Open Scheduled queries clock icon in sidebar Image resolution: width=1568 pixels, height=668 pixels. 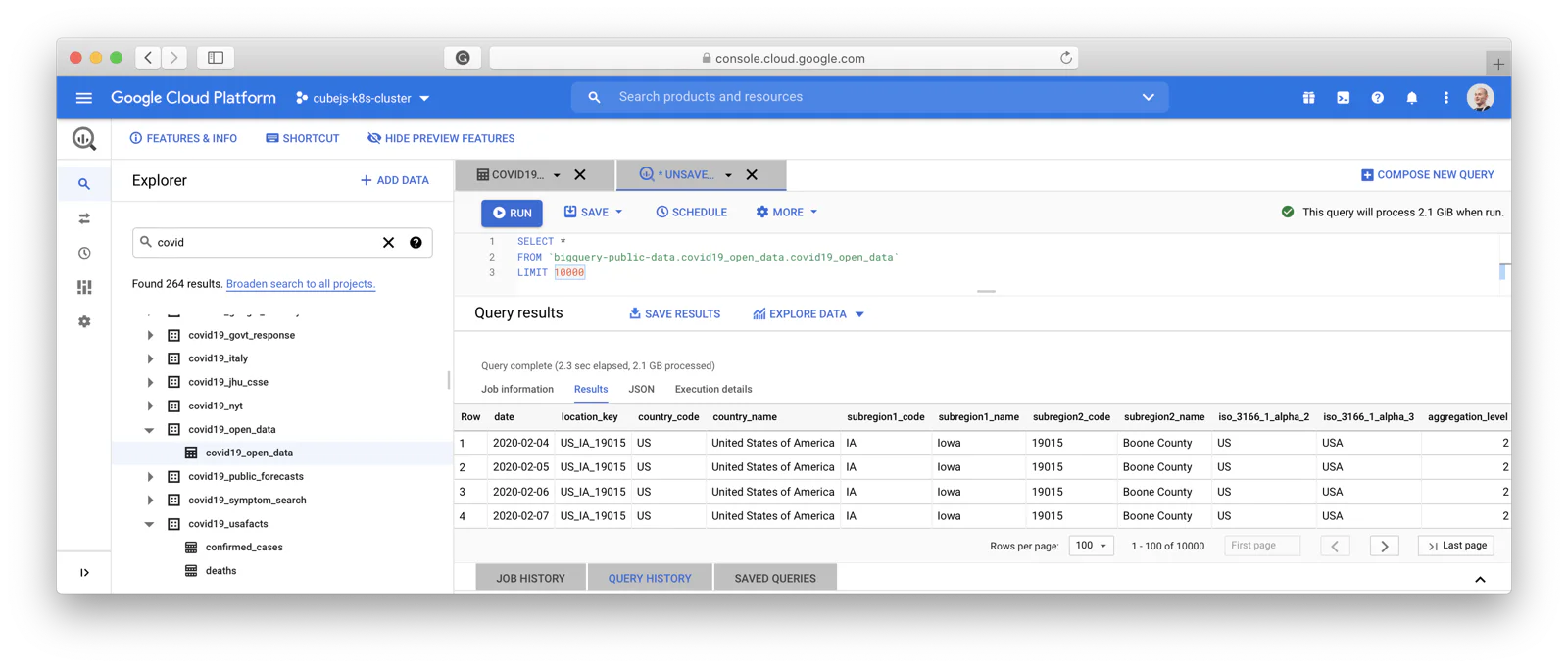point(84,253)
